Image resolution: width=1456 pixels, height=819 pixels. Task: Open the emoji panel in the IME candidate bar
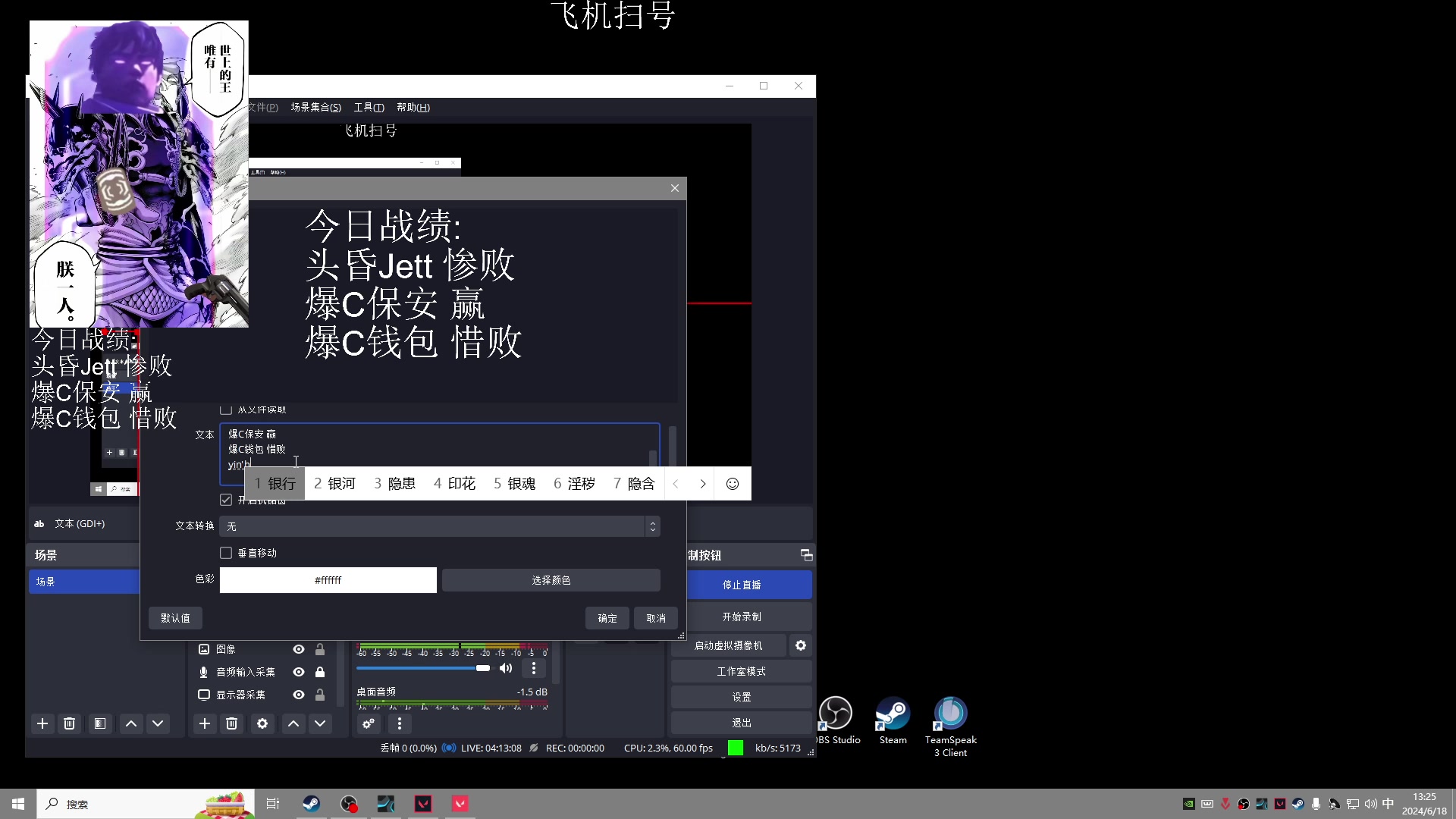[733, 484]
